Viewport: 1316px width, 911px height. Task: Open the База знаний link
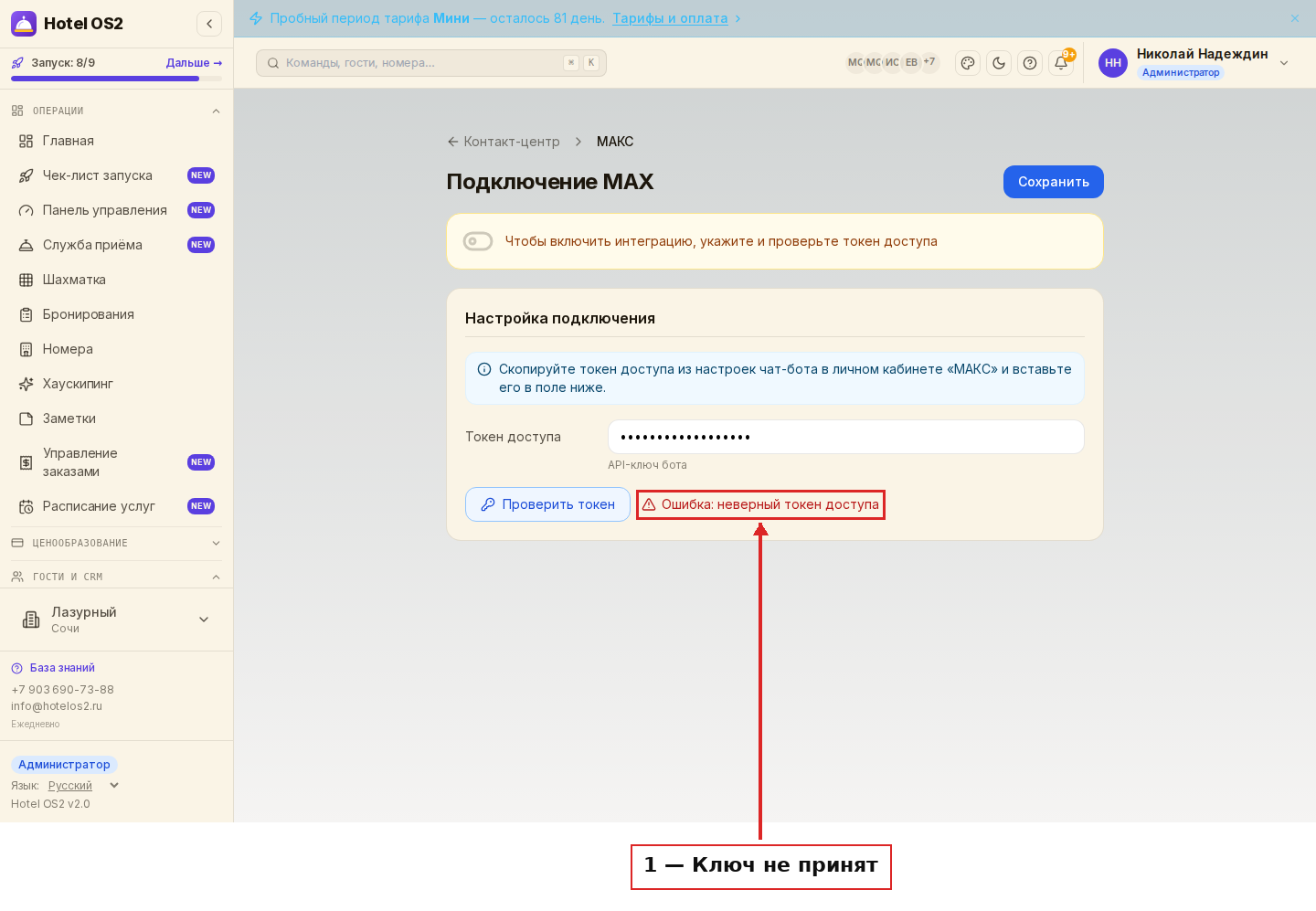53,668
